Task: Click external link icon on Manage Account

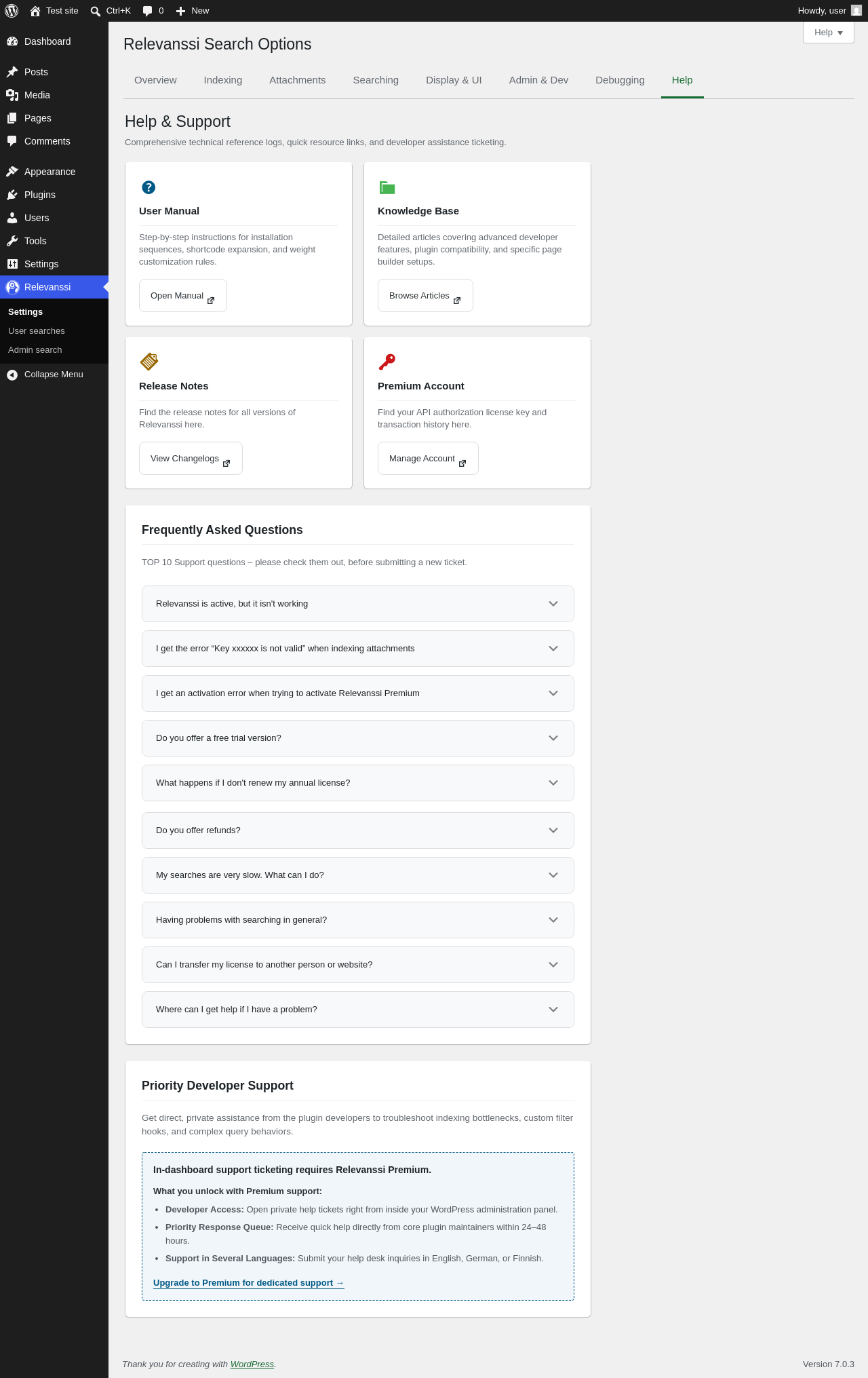Action: tap(462, 463)
